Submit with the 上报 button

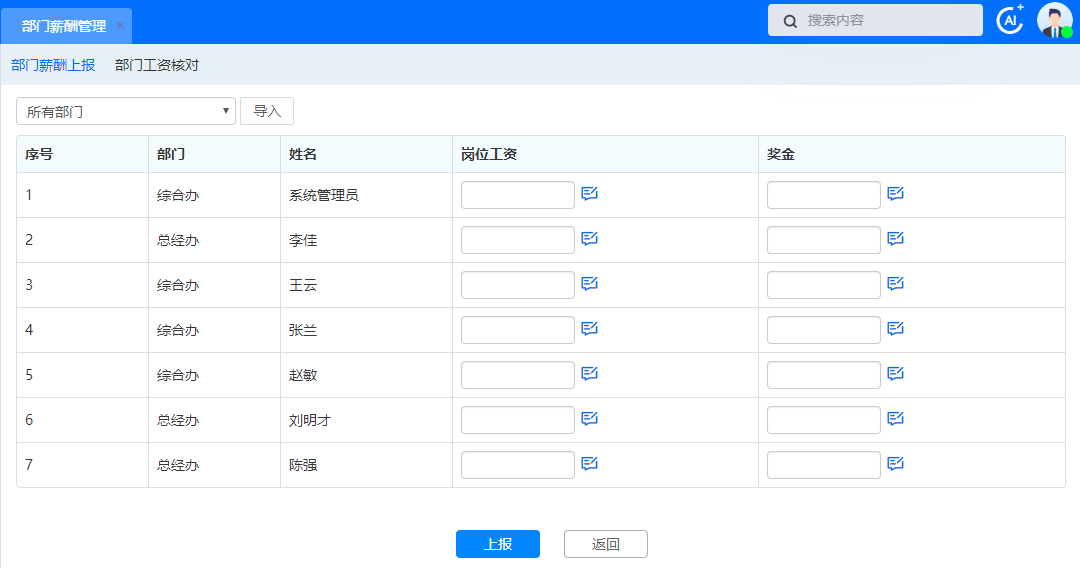[x=498, y=544]
